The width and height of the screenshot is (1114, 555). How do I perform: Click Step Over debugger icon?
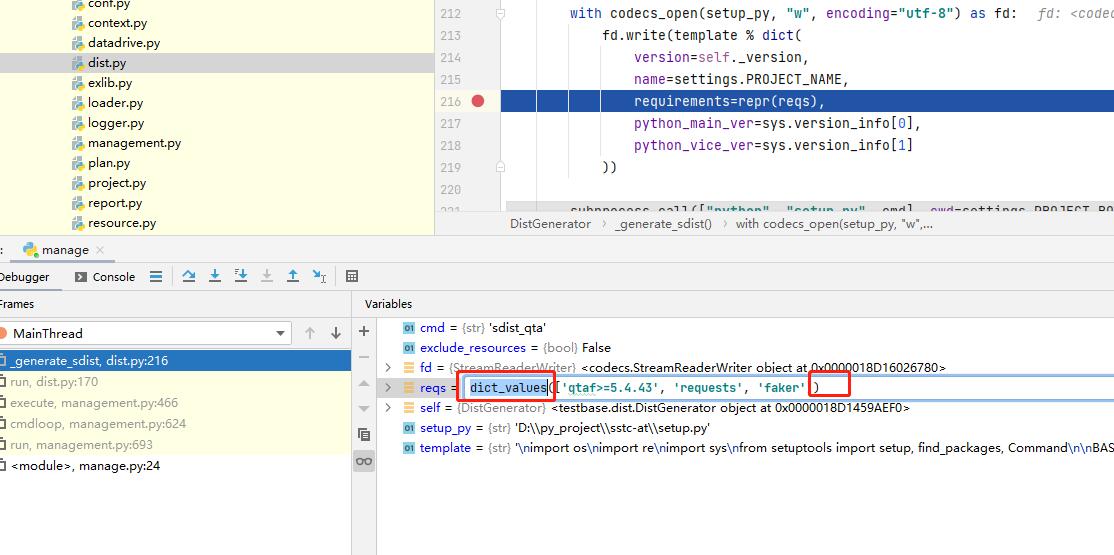pos(189,276)
